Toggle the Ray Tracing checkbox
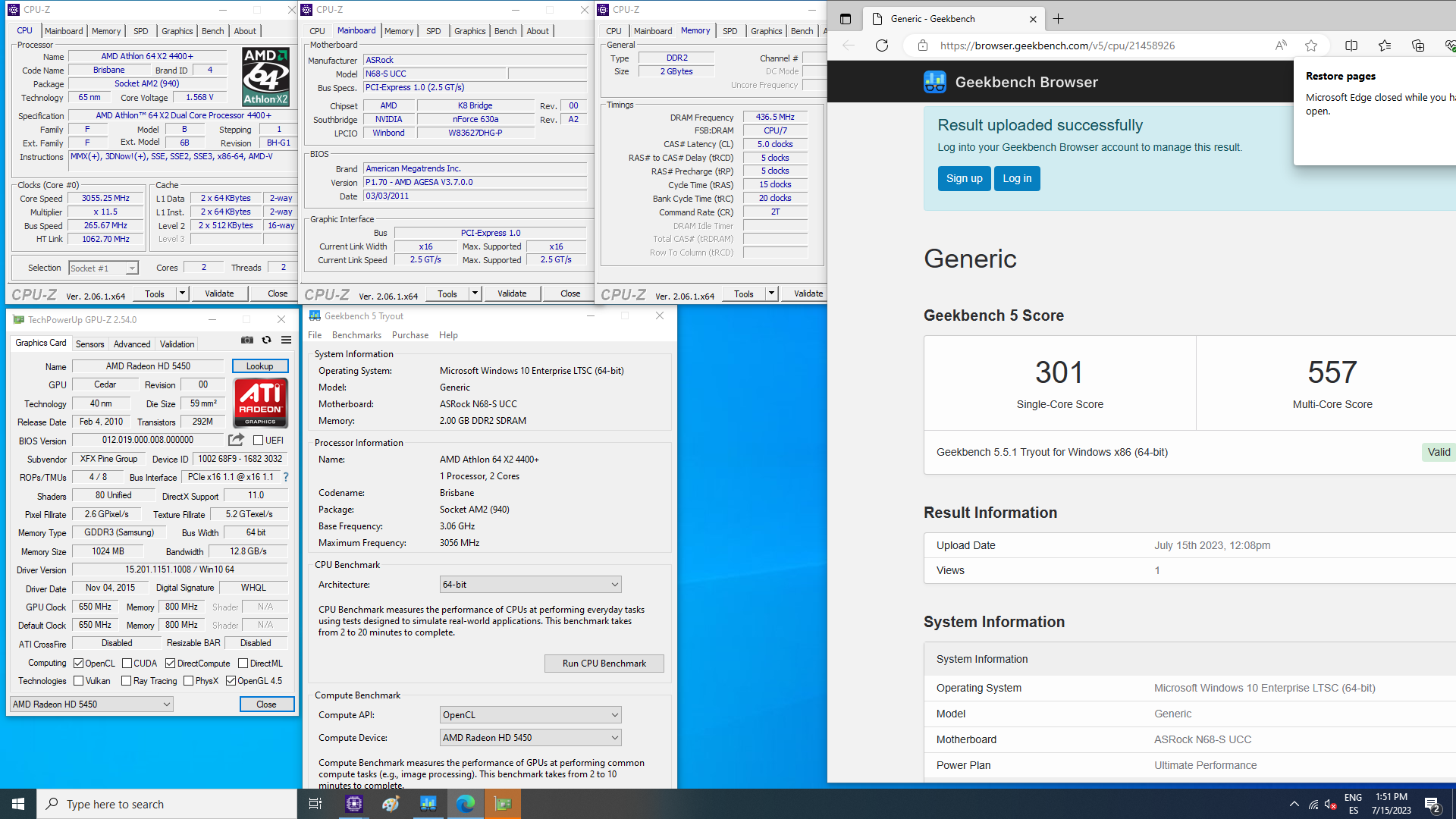The image size is (1456, 819). [127, 681]
